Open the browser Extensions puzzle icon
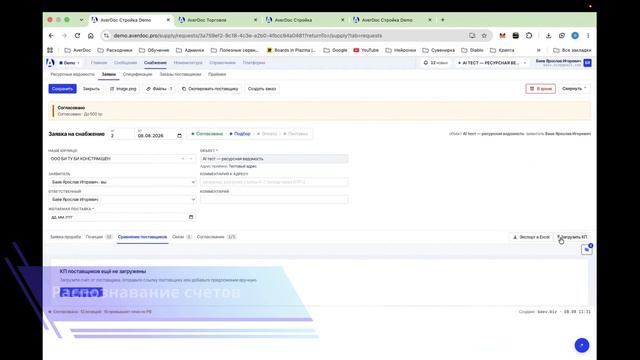This screenshot has height=360, width=640. (529, 36)
